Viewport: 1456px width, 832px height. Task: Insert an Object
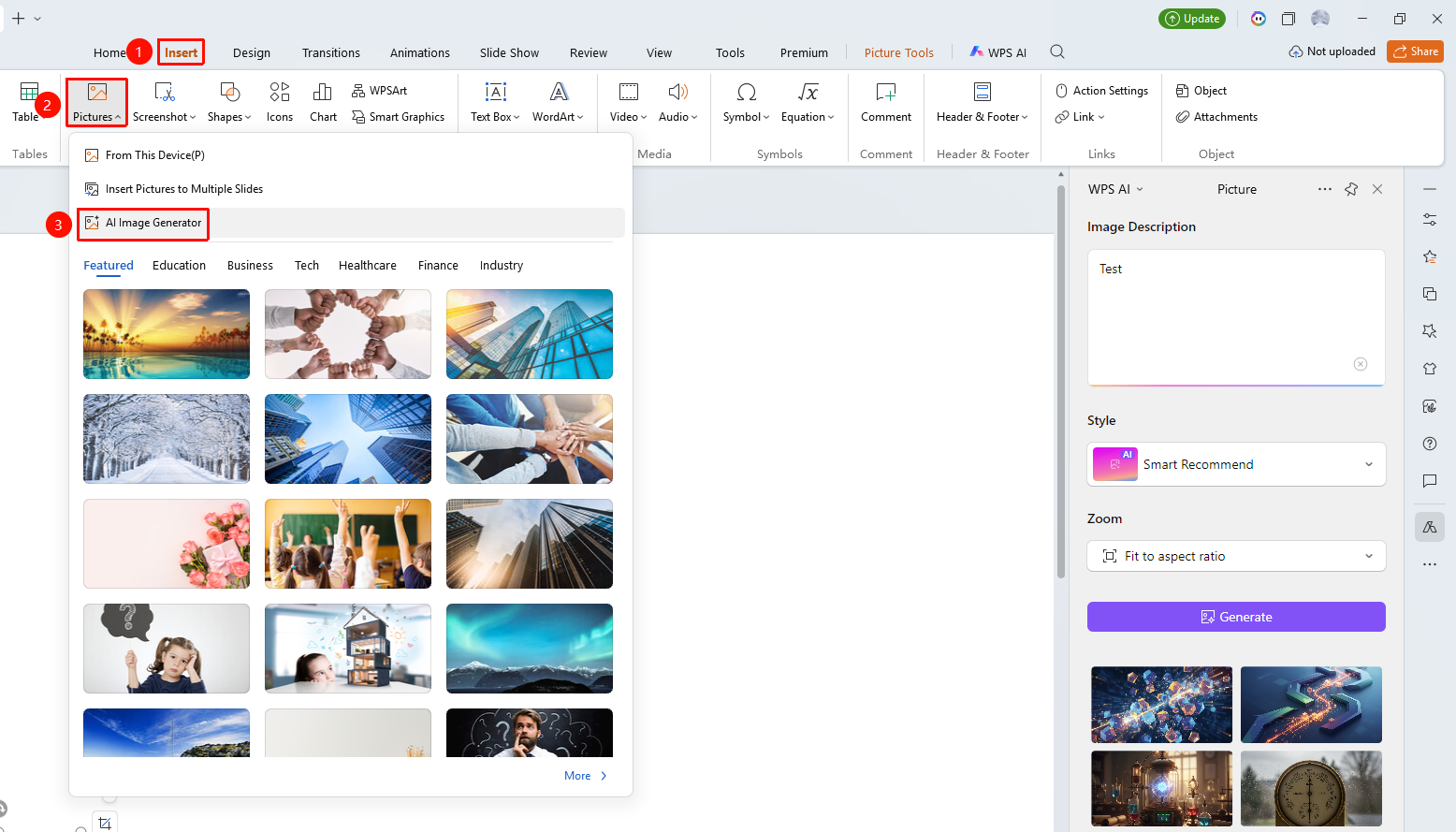click(1201, 91)
